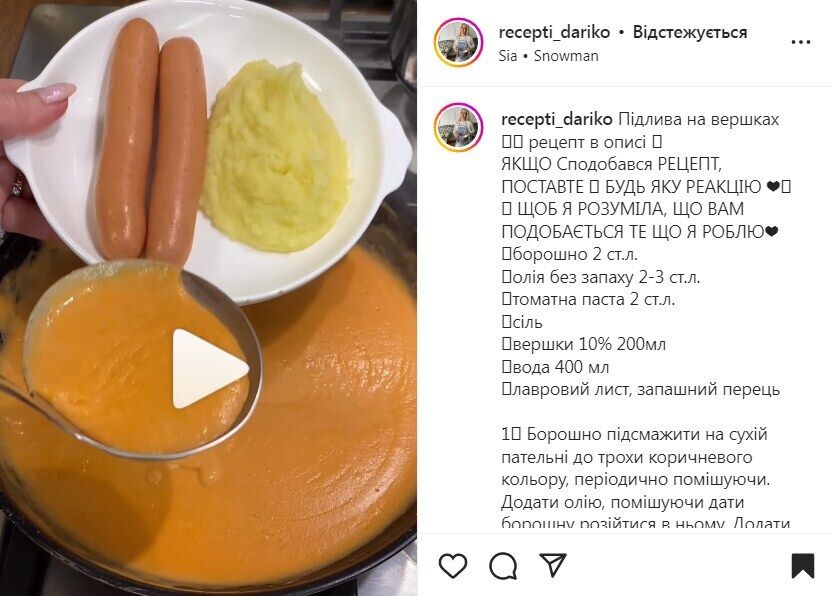
Task: Click the ladle of orange sauce
Action: 138,361
